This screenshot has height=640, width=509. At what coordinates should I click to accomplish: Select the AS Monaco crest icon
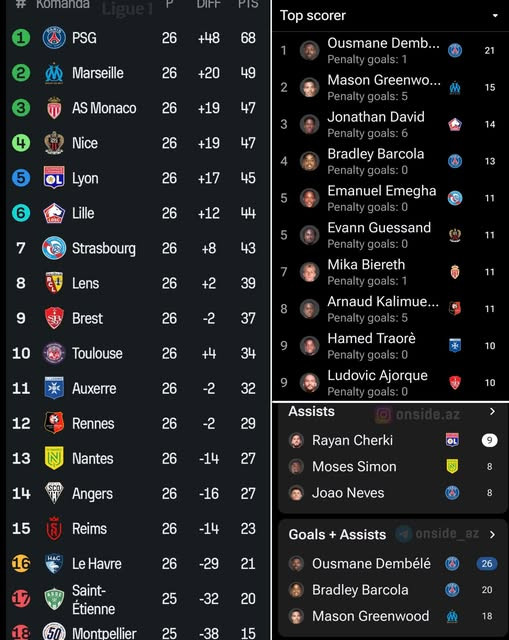pos(54,108)
